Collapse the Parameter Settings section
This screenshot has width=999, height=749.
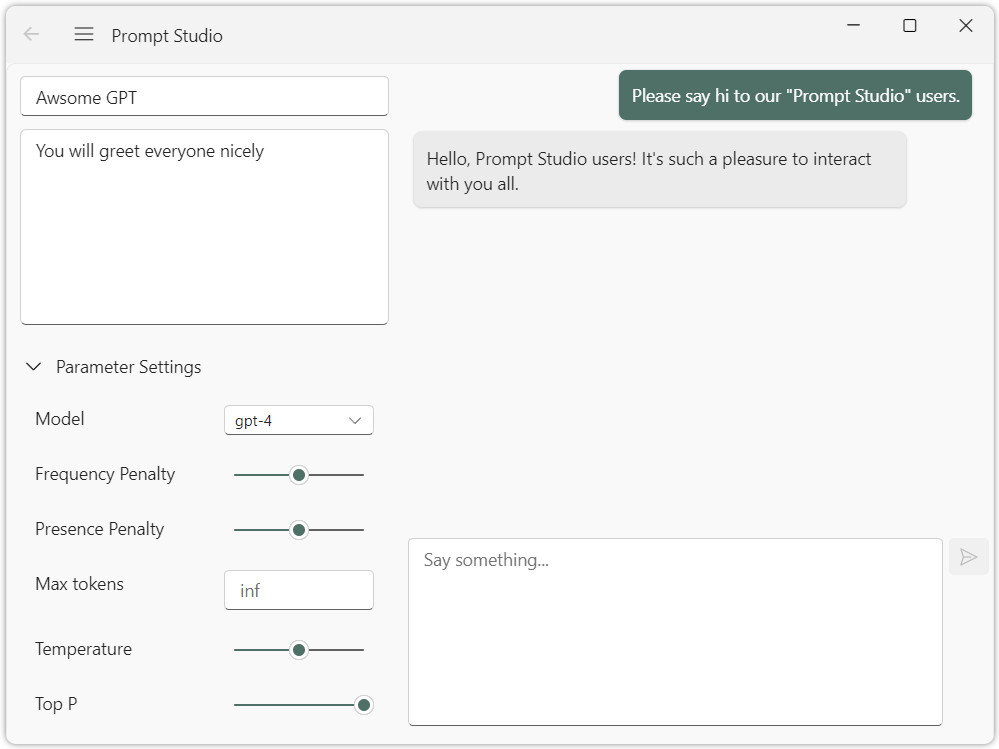[x=34, y=367]
